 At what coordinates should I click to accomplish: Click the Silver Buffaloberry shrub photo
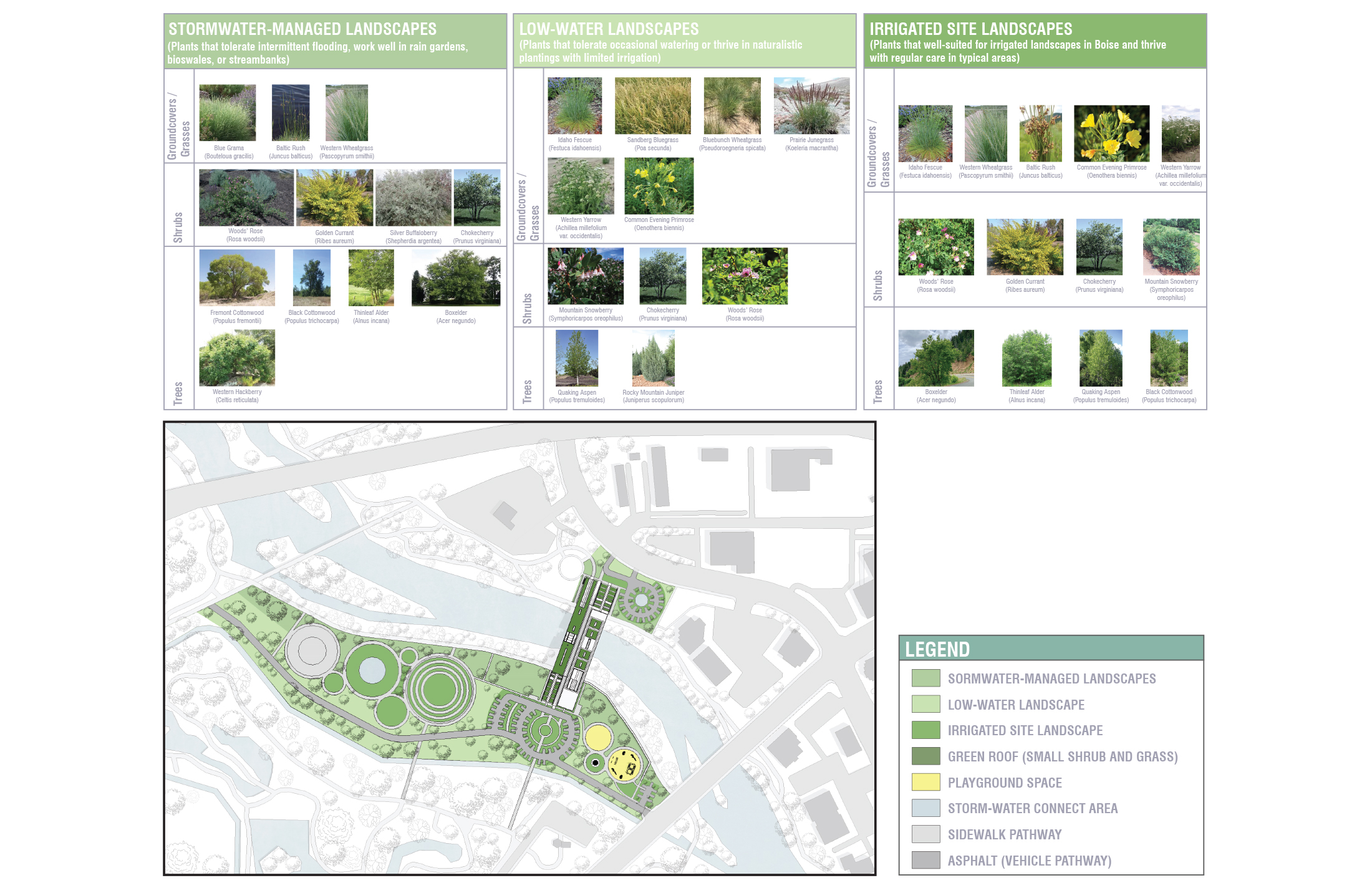[x=413, y=198]
